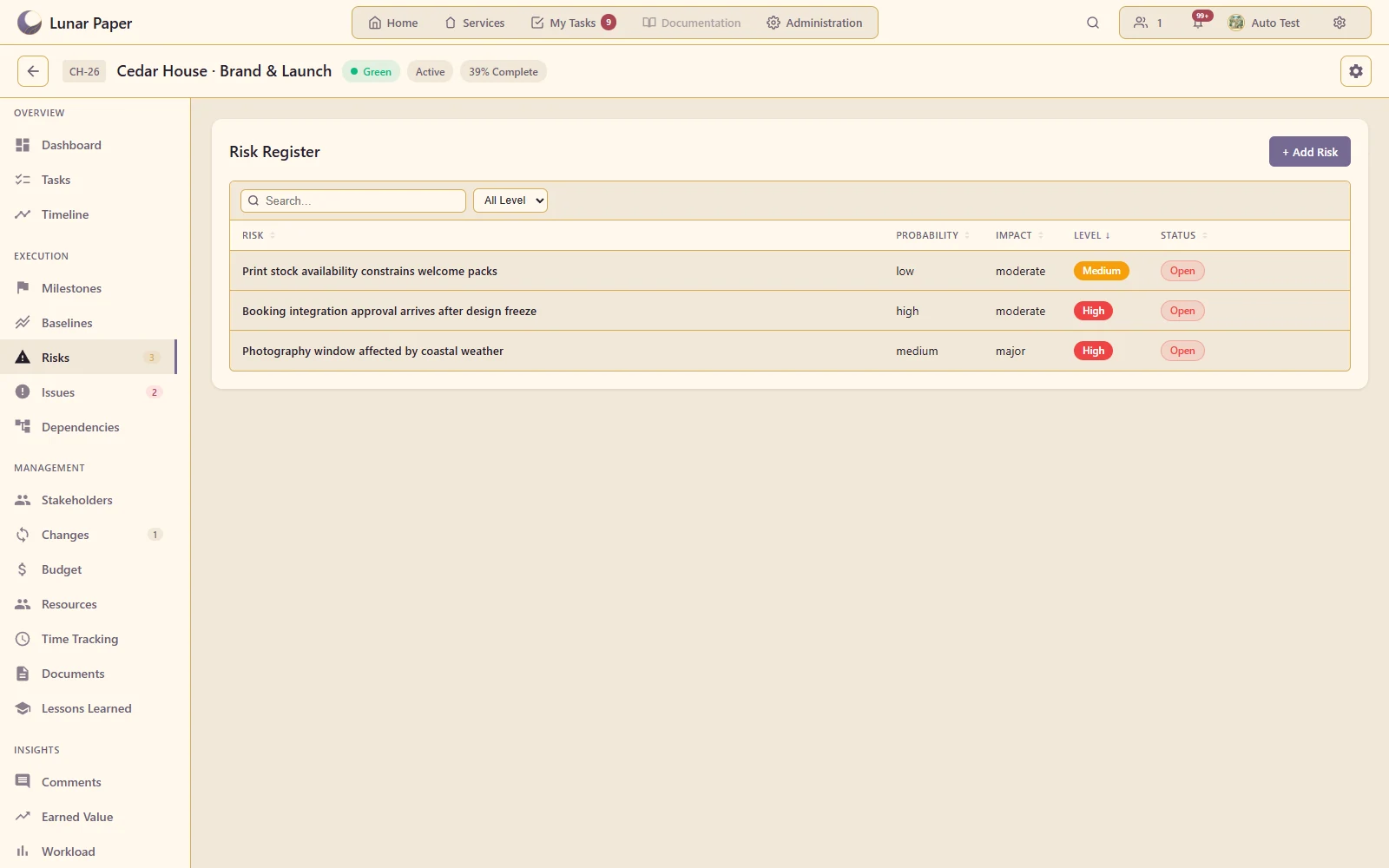Click the Documents file icon
This screenshot has width=1389, height=868.
[x=23, y=674]
